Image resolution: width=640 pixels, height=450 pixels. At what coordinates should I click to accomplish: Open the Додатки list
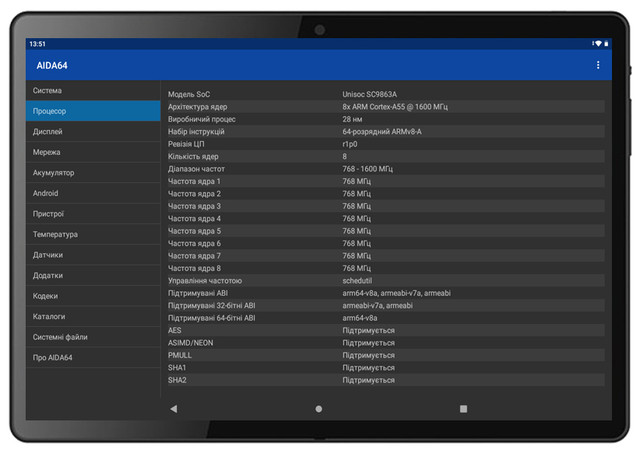coord(93,275)
